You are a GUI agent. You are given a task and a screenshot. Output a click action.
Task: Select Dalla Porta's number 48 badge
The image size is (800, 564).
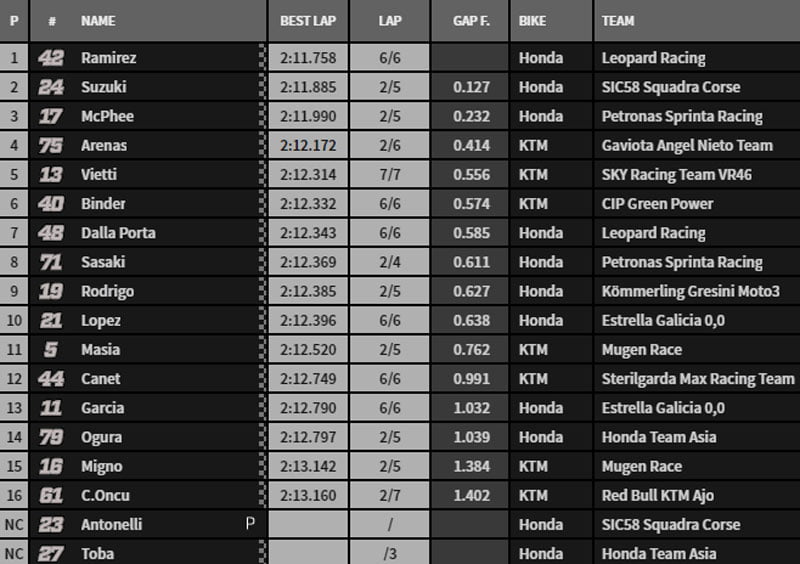(x=50, y=233)
